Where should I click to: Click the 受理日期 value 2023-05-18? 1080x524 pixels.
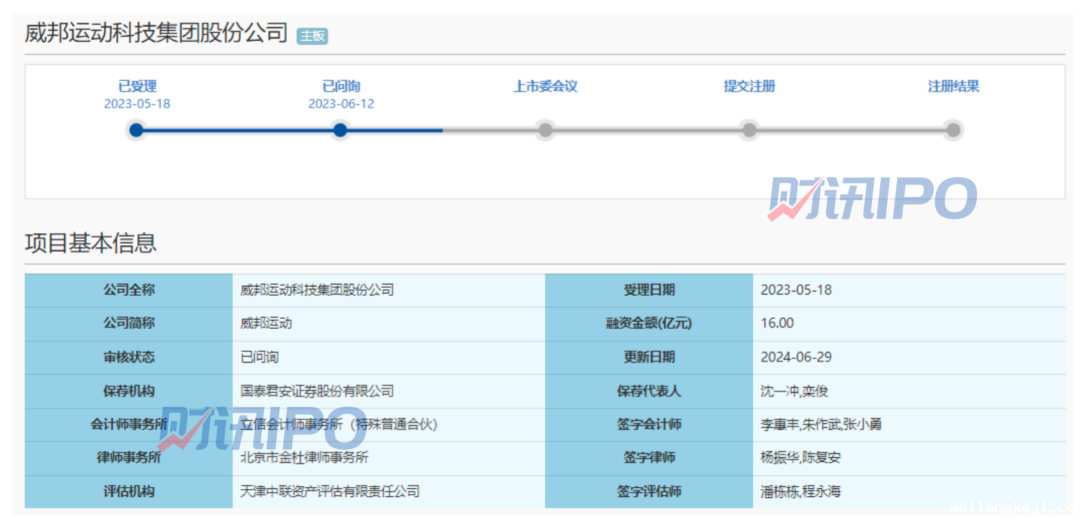point(796,290)
